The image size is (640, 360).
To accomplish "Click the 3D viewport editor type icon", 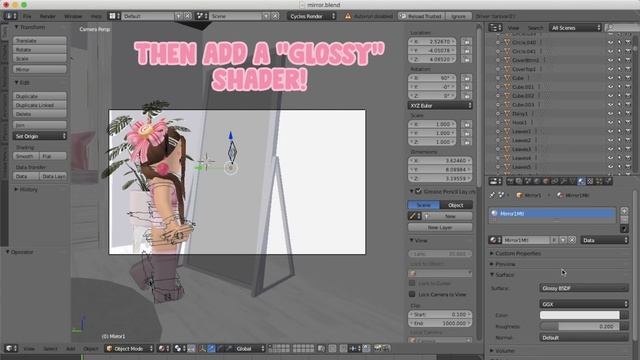I will (x=11, y=348).
